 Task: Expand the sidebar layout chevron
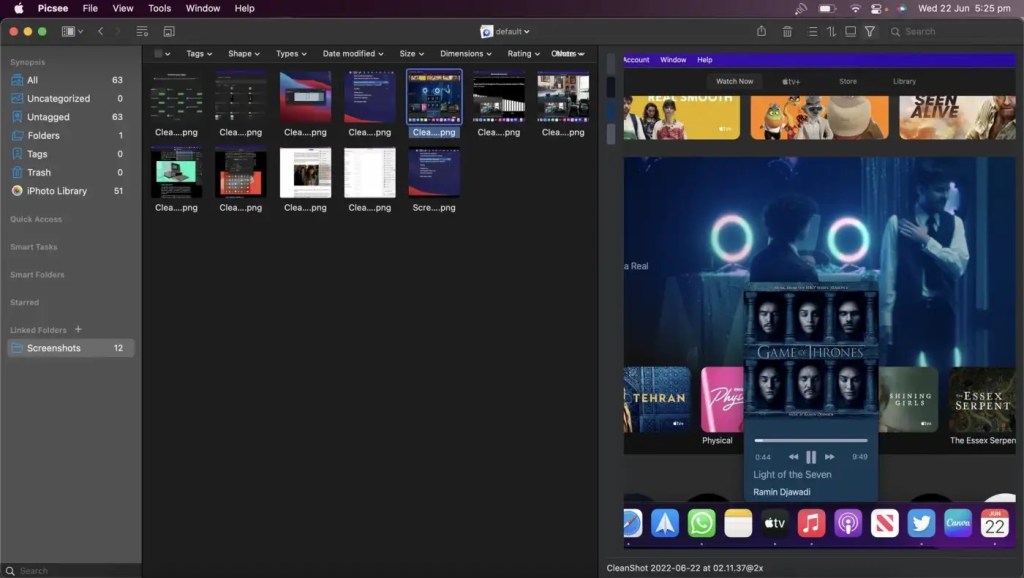(80, 31)
